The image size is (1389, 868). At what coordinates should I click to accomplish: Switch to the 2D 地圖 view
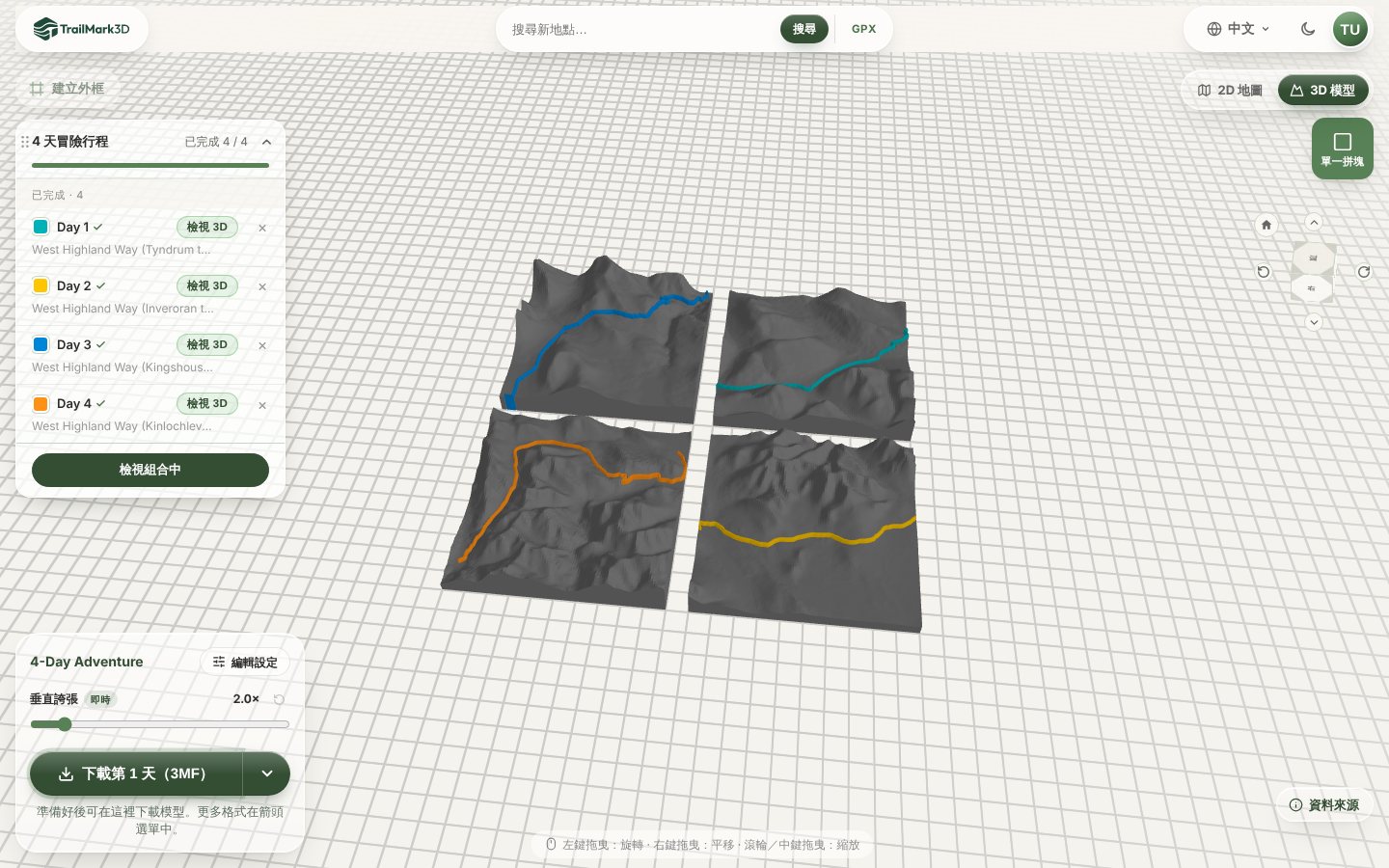point(1230,90)
